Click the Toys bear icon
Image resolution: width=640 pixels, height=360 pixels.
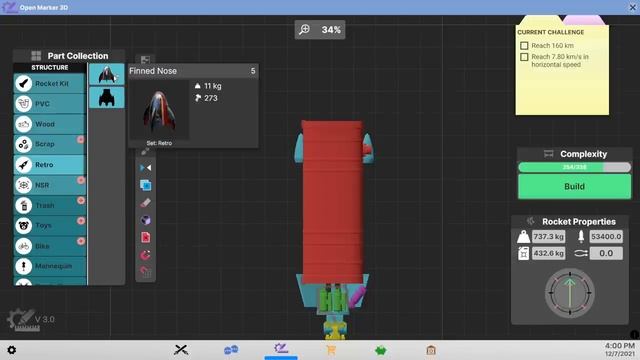[24, 225]
